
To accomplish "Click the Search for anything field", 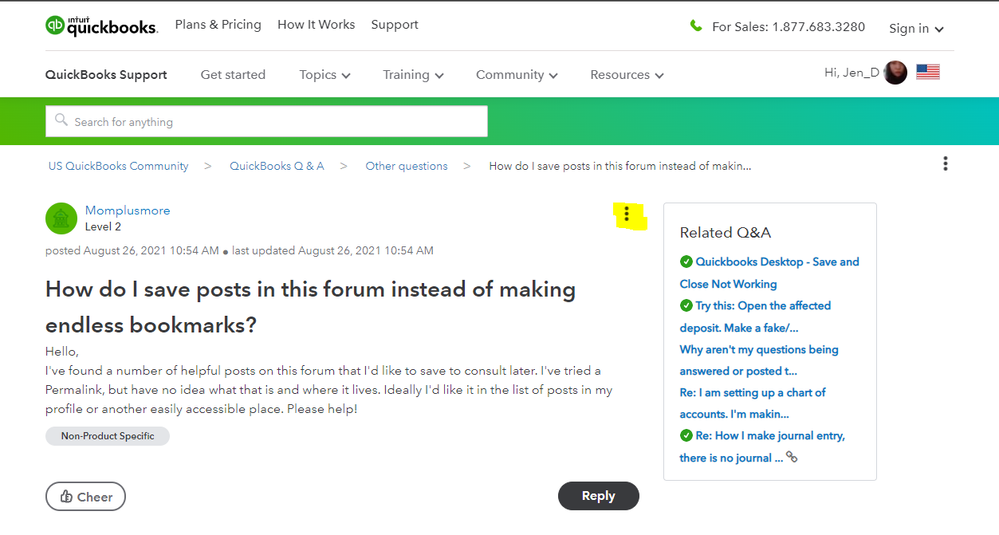I will coord(266,121).
